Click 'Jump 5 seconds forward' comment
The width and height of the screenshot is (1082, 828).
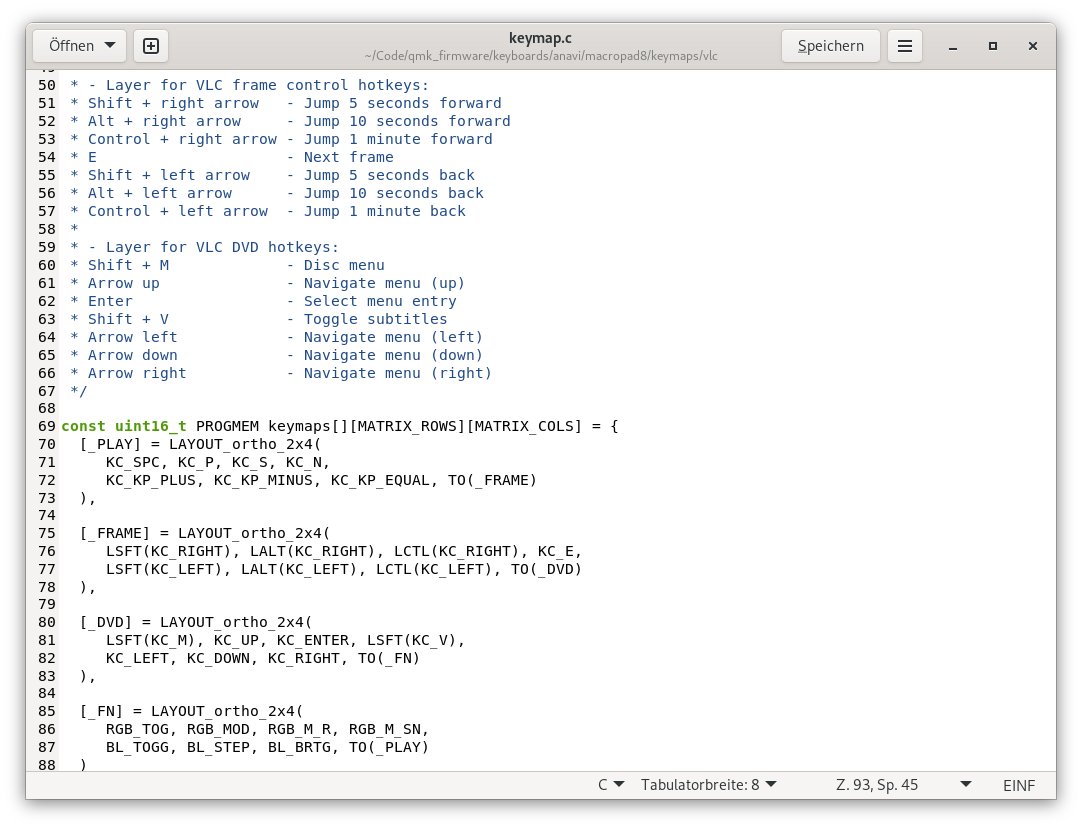click(x=402, y=104)
